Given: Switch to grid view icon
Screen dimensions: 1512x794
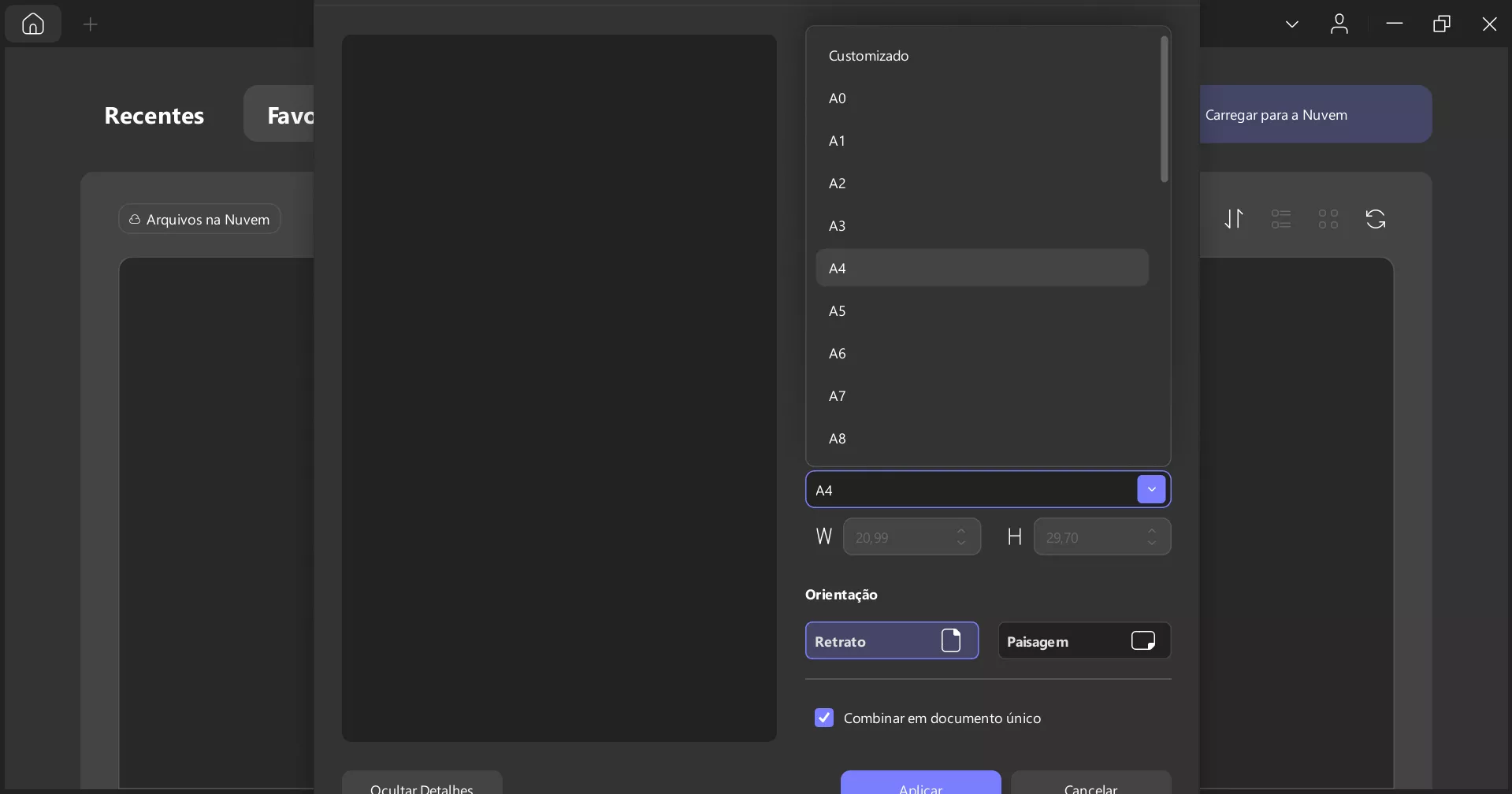Looking at the screenshot, I should (x=1328, y=219).
